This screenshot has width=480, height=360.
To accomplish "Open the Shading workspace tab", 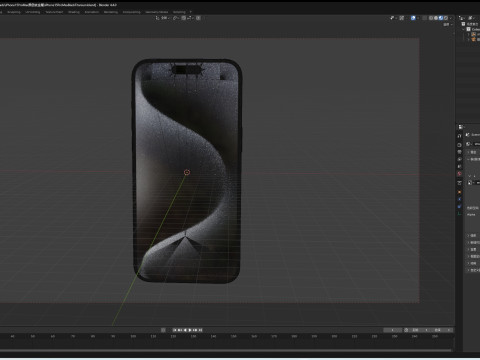I will click(74, 12).
